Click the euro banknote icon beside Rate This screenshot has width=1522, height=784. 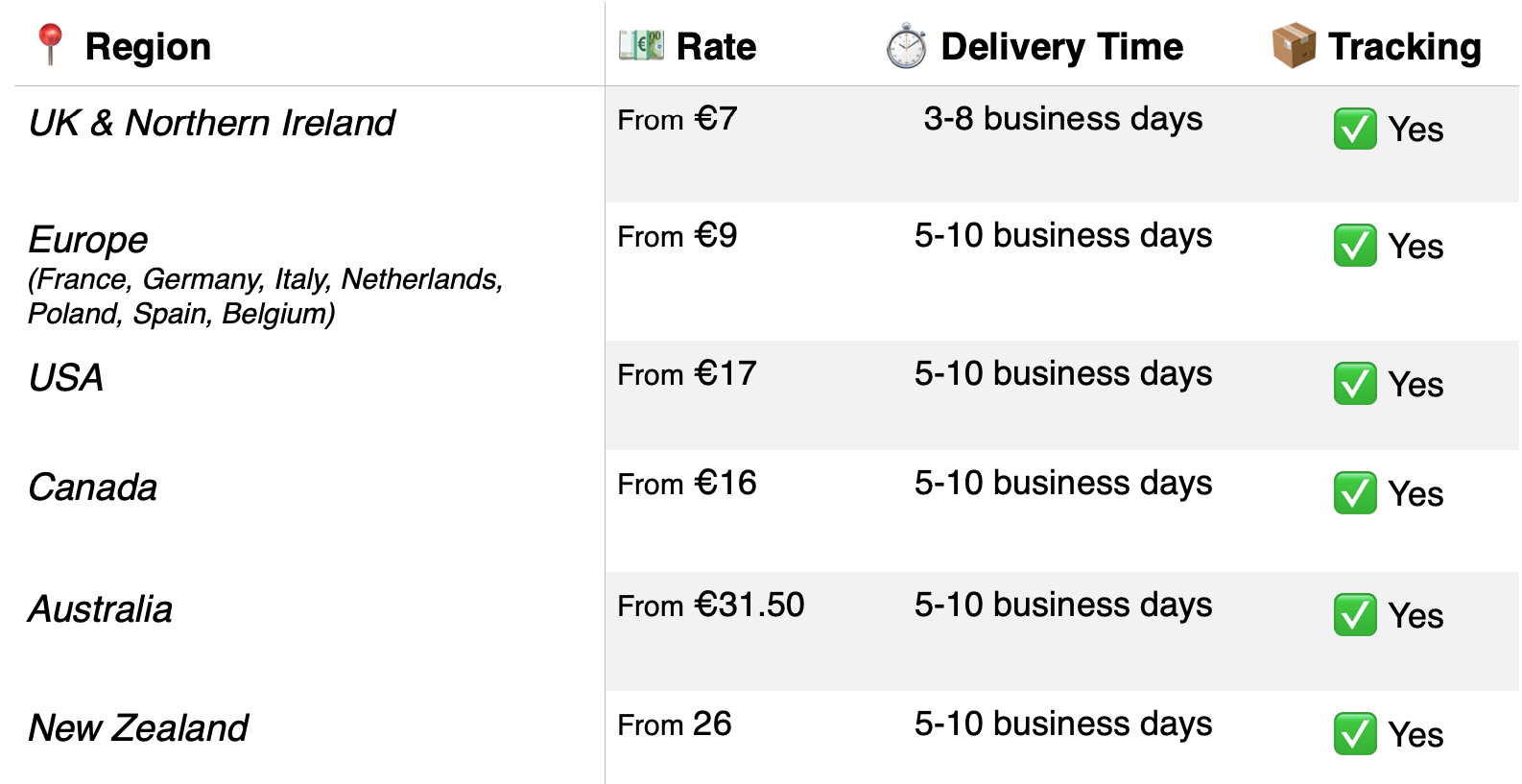(640, 45)
